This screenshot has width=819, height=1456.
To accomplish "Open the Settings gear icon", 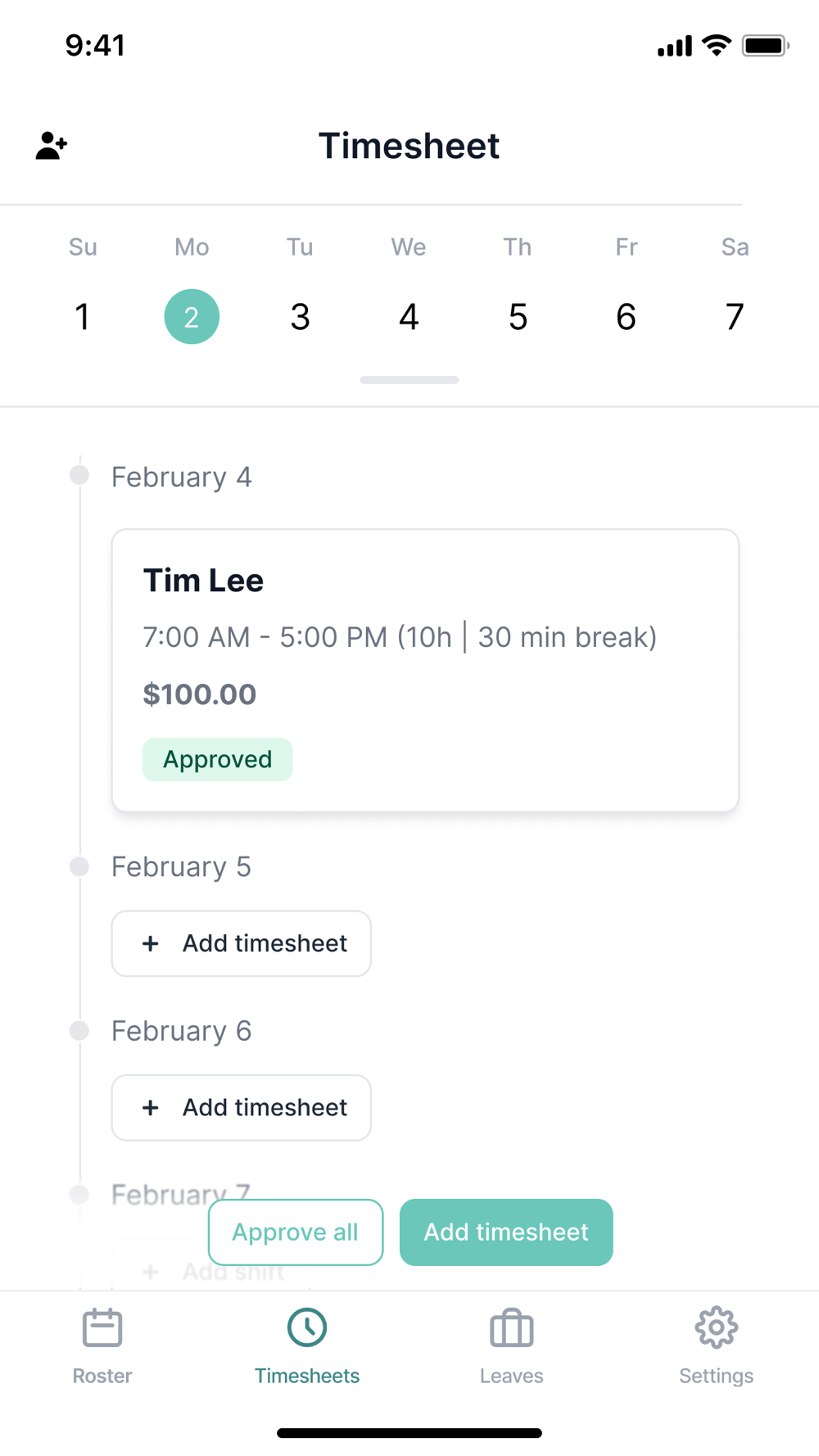I will (717, 1328).
